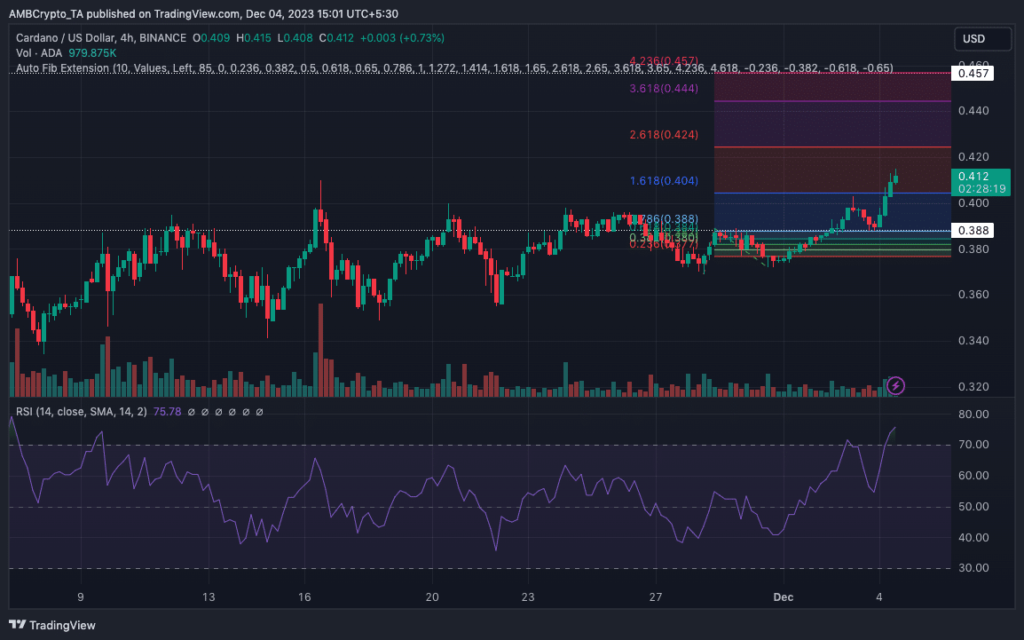This screenshot has width=1024, height=640.
Task: Click the 0.388 price axis label
Action: click(x=972, y=231)
